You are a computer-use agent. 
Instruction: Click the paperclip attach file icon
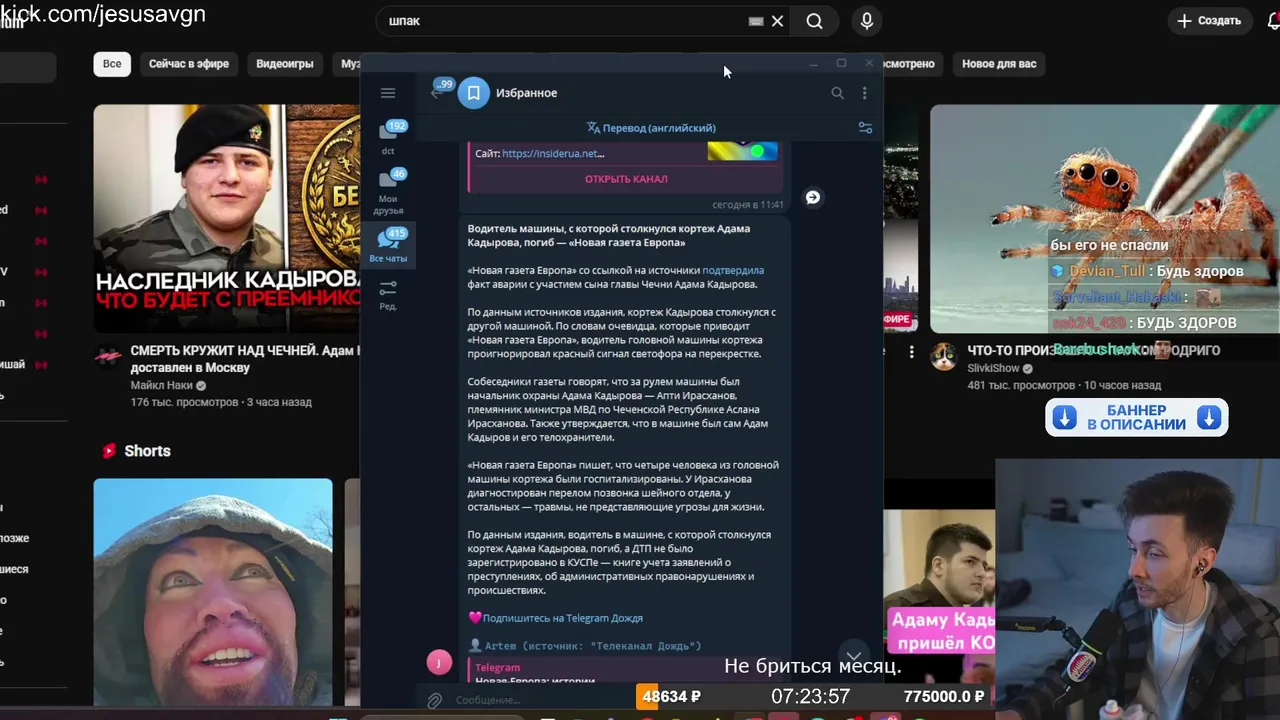pos(434,701)
